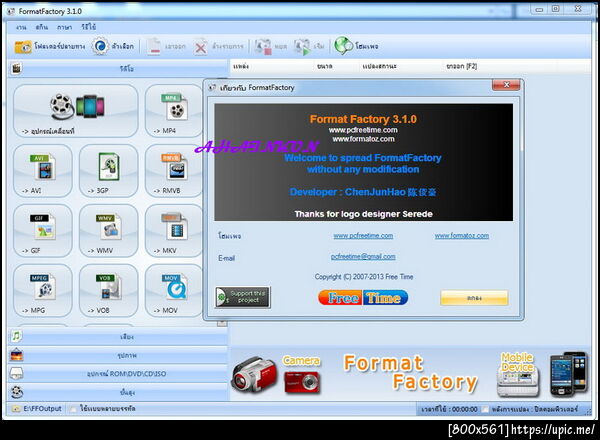Open the Output Folder toolbar button
The height and width of the screenshot is (440, 600).
click(x=50, y=46)
